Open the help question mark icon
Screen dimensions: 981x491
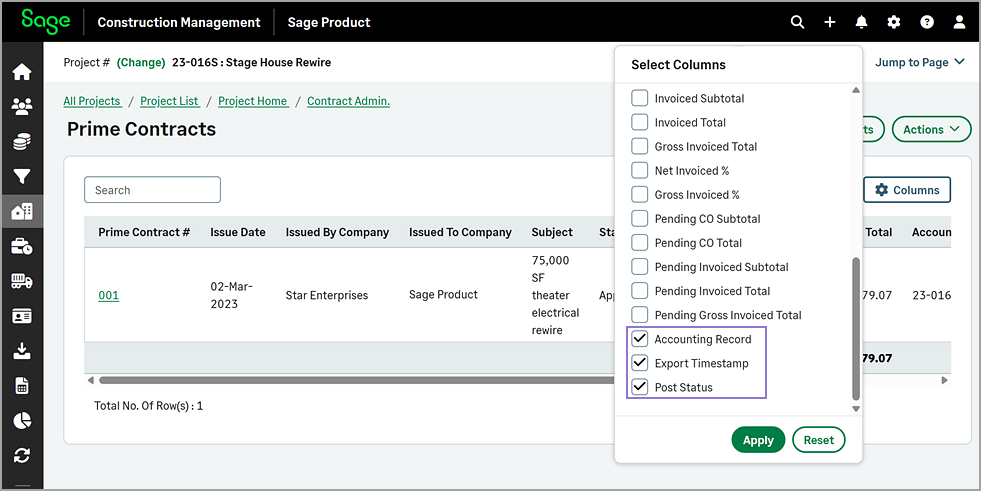(x=927, y=22)
